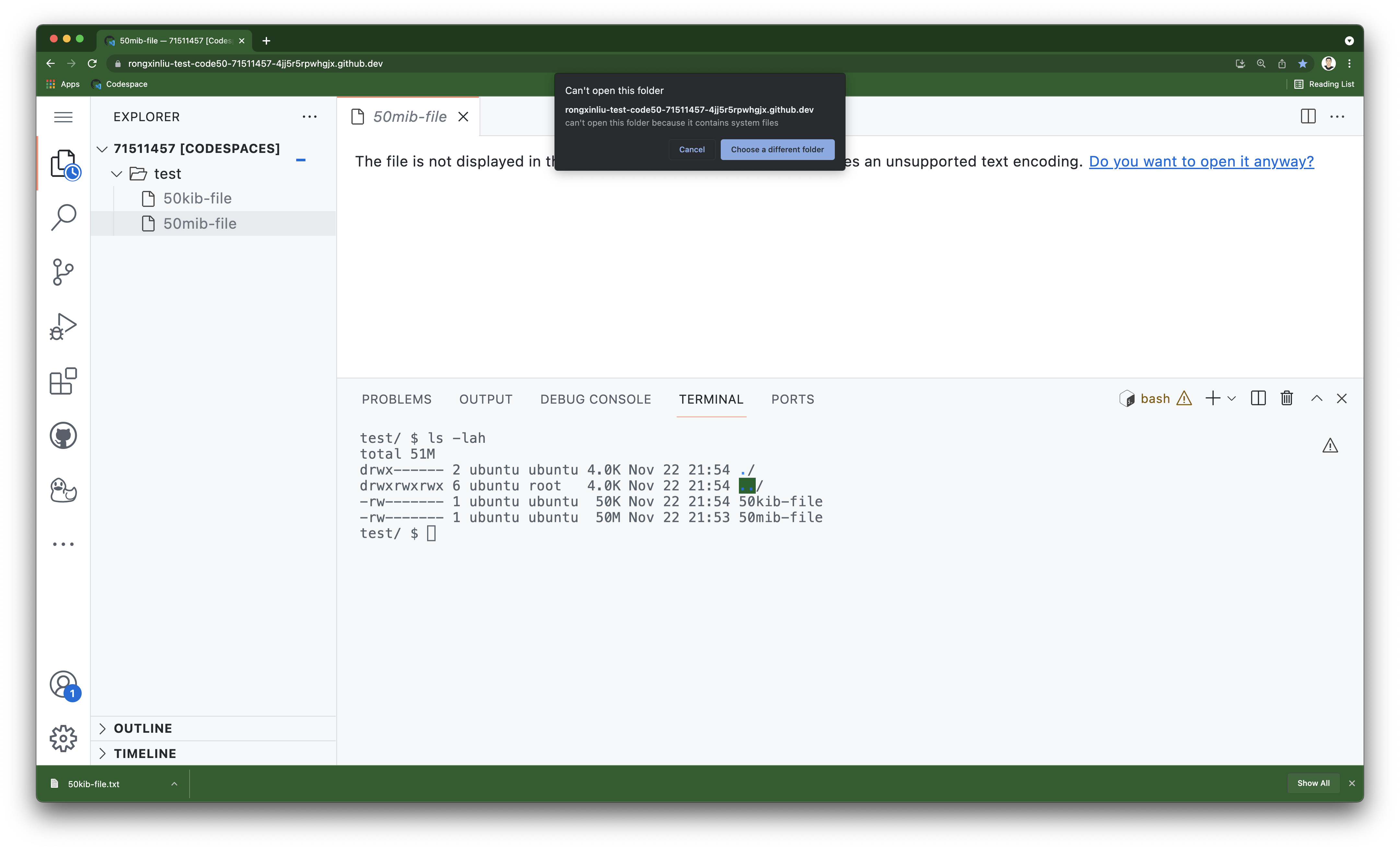
Task: Open the Manage settings gear
Action: [63, 738]
